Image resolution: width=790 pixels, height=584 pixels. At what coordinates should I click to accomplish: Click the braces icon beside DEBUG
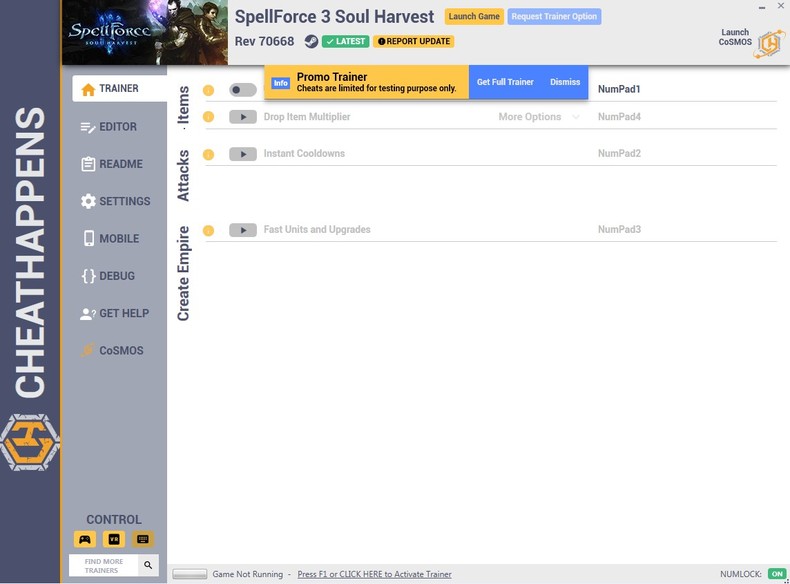coord(88,276)
